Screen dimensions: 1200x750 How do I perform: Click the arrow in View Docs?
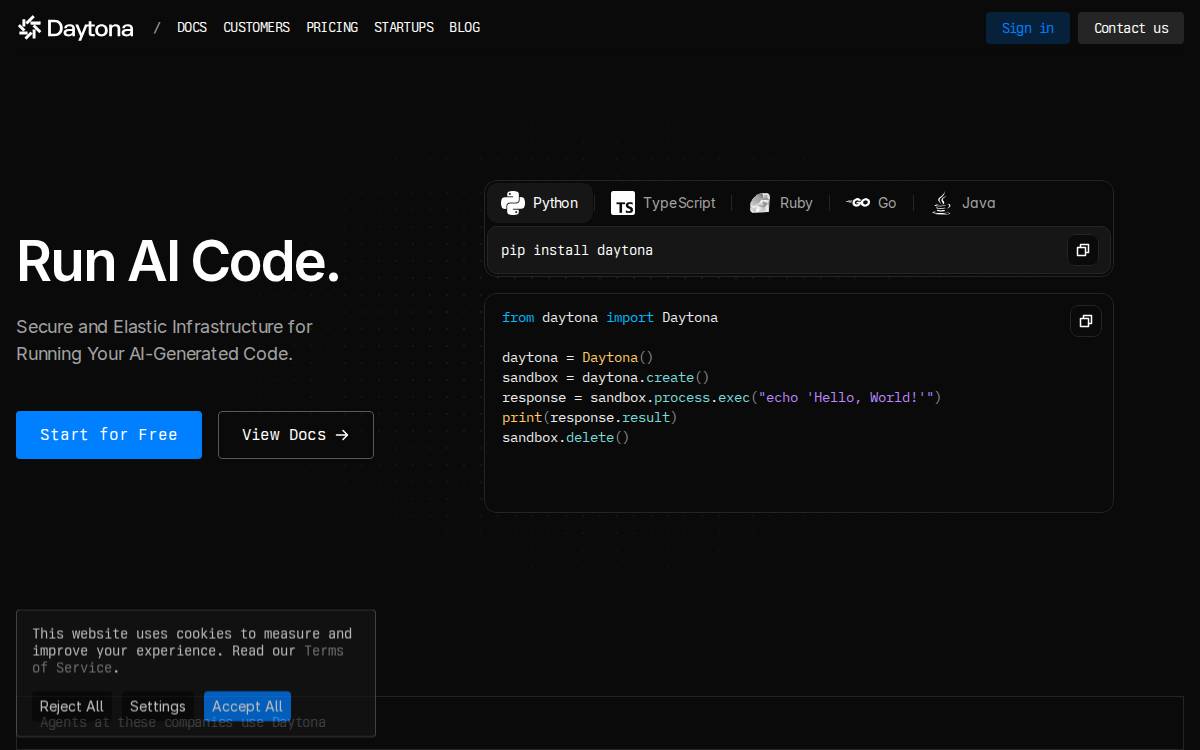tap(342, 435)
